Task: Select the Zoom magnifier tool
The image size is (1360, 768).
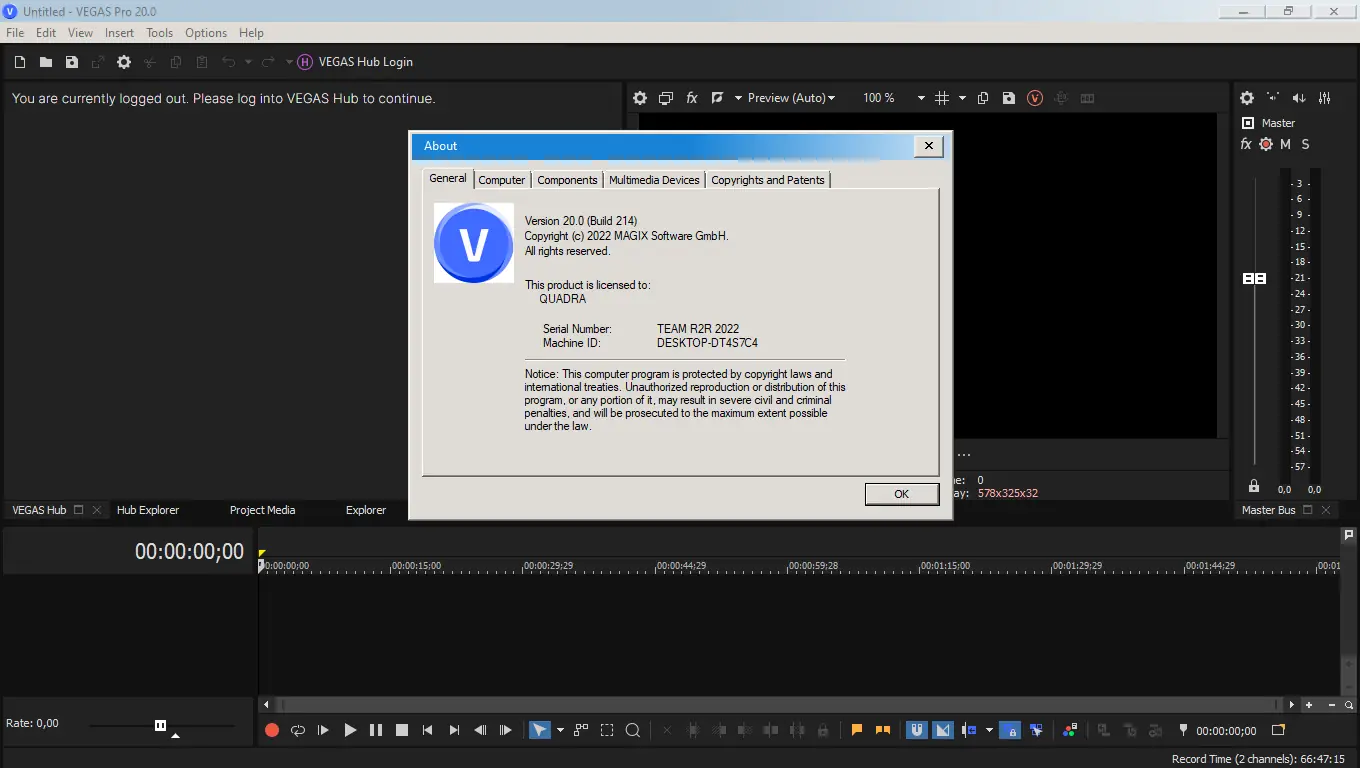Action: [x=633, y=731]
